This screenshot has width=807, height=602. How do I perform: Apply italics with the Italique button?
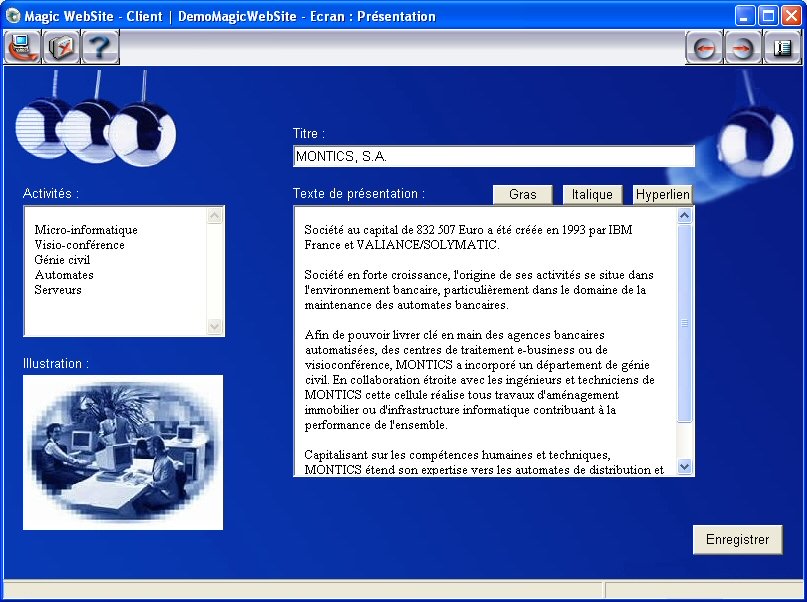(592, 194)
